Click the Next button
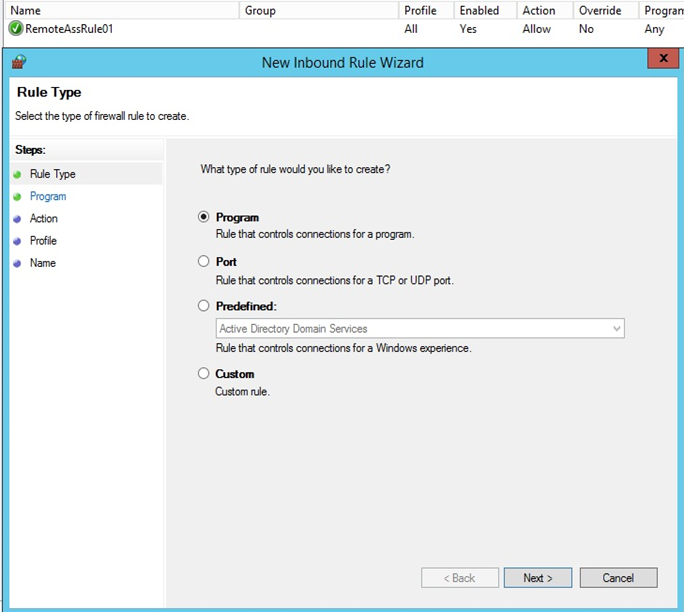684x612 pixels. [x=537, y=578]
